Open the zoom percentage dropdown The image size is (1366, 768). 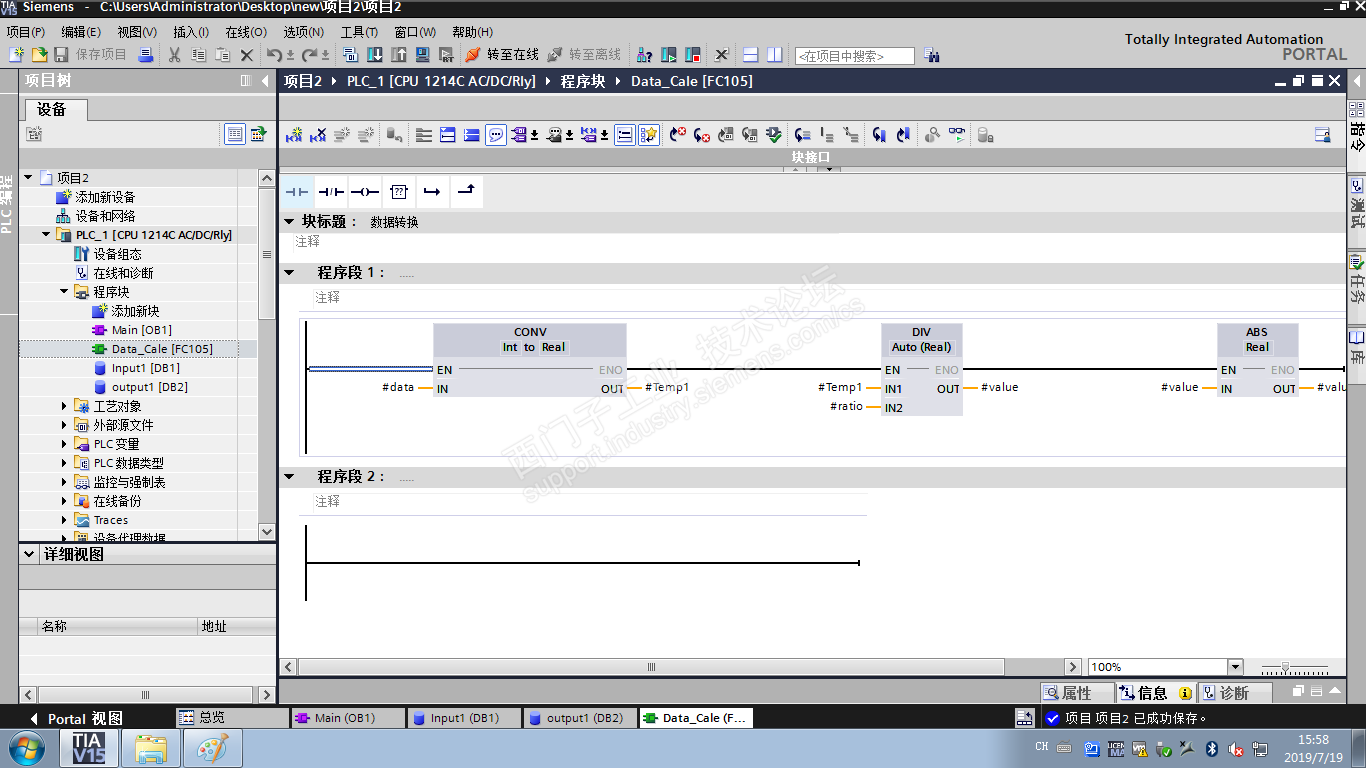pos(1235,667)
